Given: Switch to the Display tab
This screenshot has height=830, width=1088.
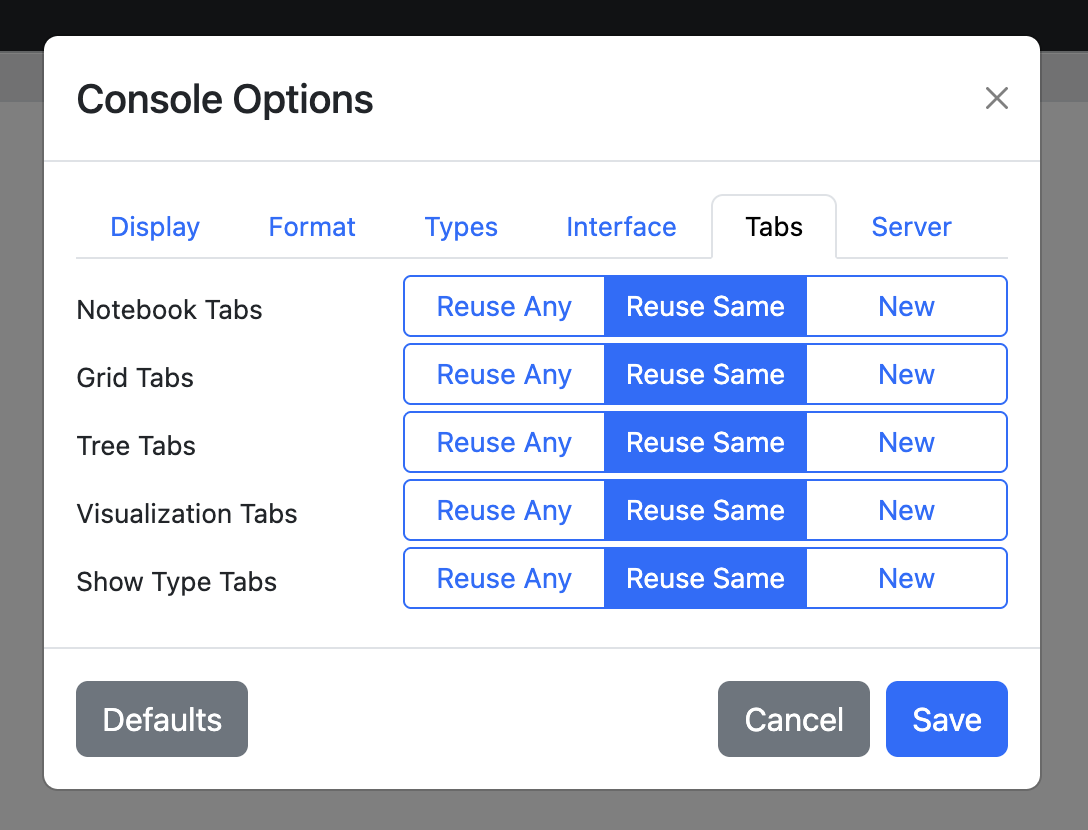Looking at the screenshot, I should pos(155,227).
